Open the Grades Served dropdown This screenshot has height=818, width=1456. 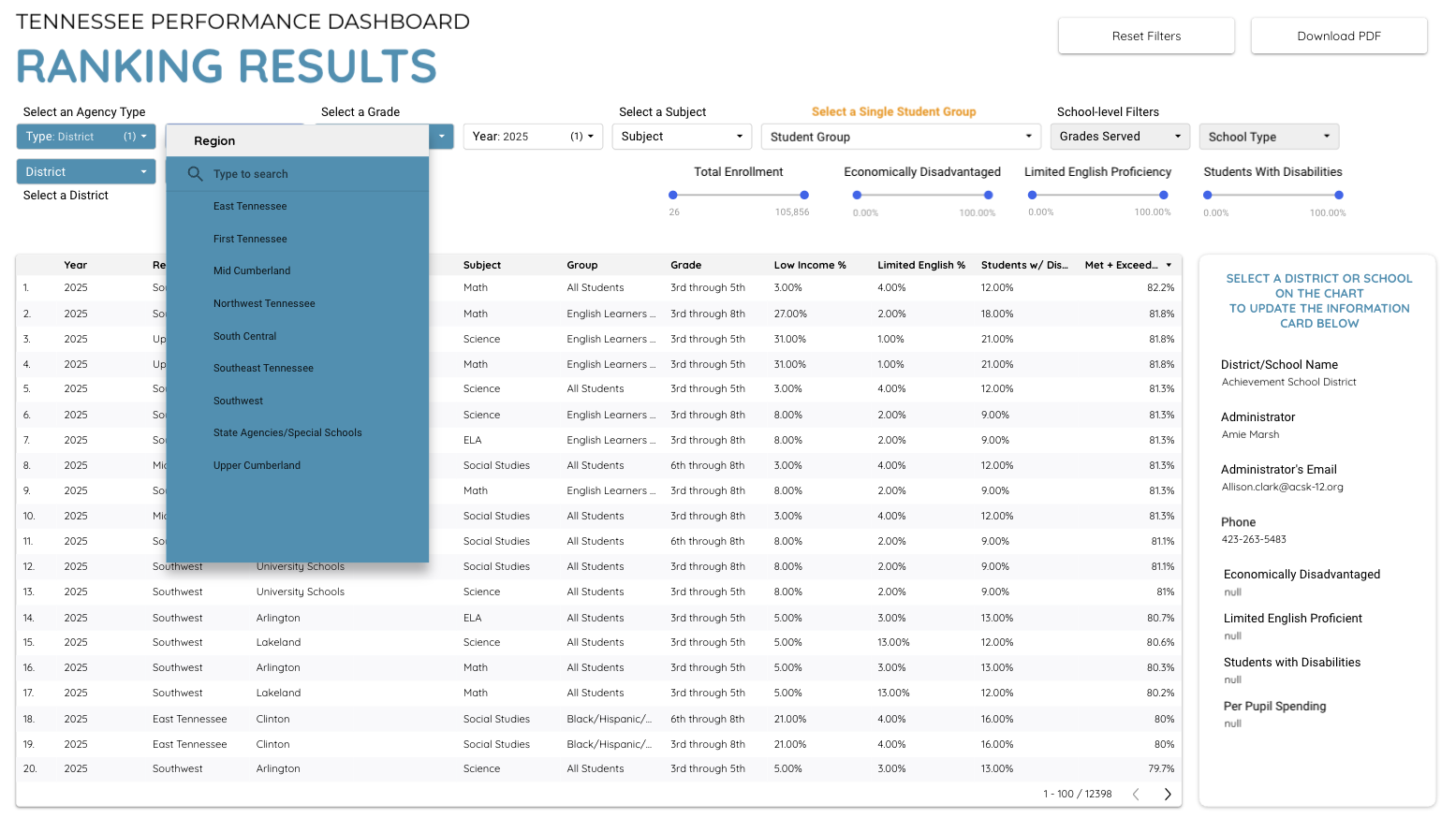[x=1120, y=137]
